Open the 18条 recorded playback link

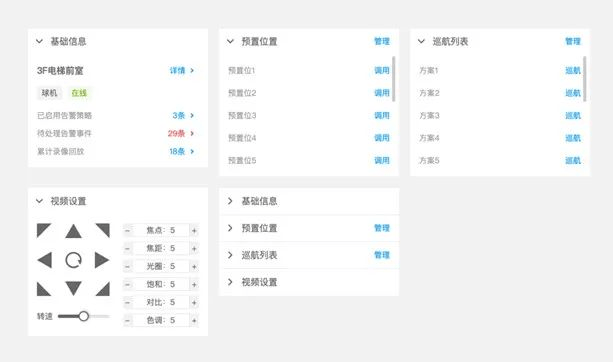182,151
